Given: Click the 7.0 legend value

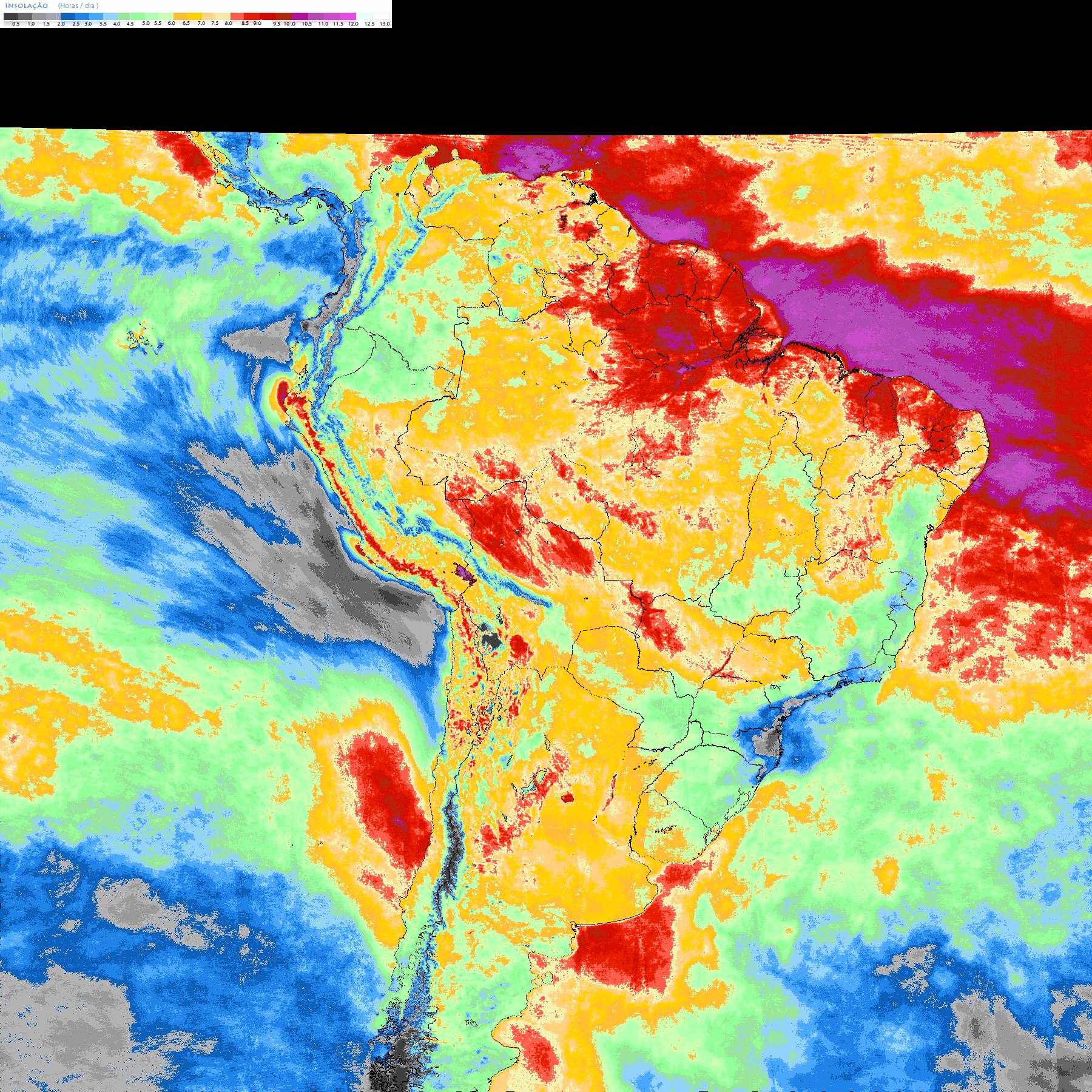Looking at the screenshot, I should coord(201,23).
